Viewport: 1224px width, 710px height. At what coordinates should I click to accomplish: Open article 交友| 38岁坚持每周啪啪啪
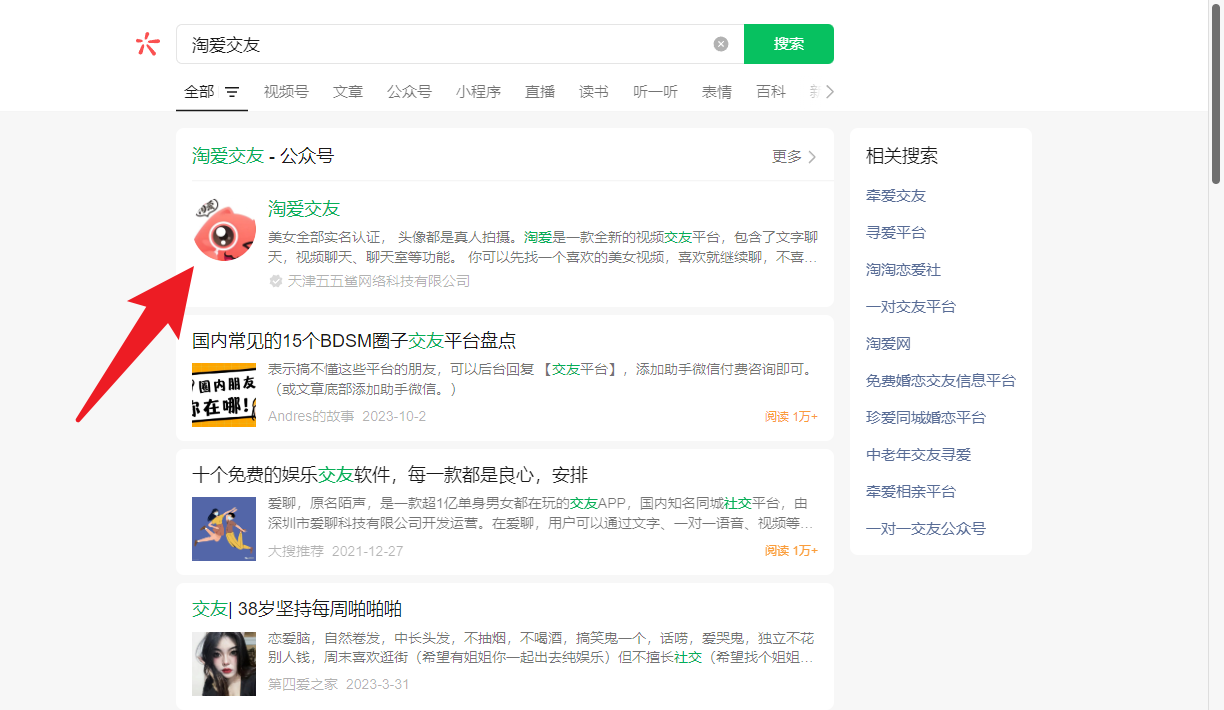297,609
